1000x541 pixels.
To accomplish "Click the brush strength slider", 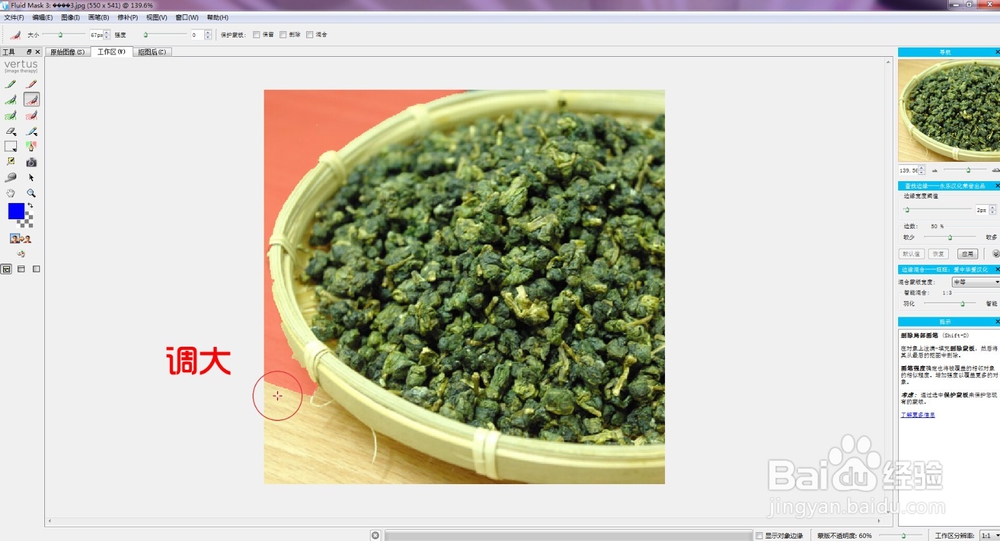I will point(165,34).
